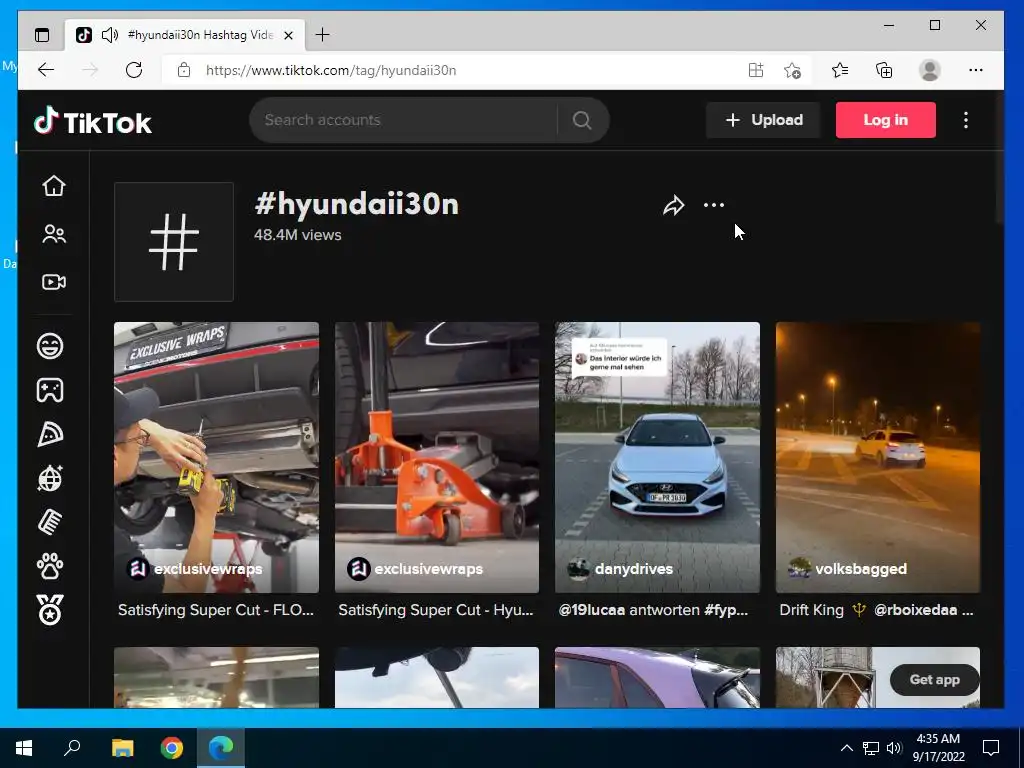Image resolution: width=1024 pixels, height=768 pixels.
Task: Add this page to favorites star icon
Action: point(792,70)
